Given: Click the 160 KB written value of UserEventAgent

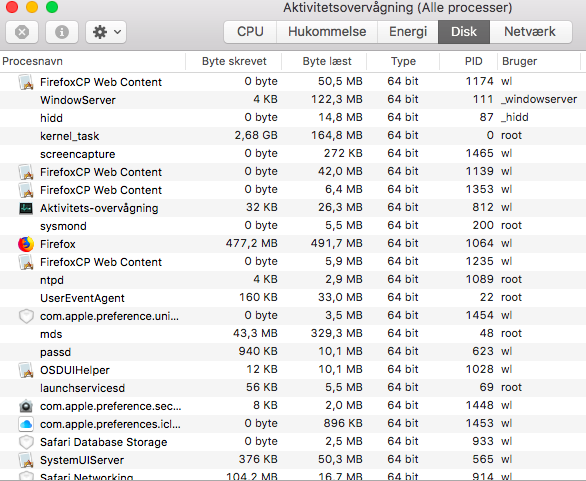Looking at the screenshot, I should point(258,297).
